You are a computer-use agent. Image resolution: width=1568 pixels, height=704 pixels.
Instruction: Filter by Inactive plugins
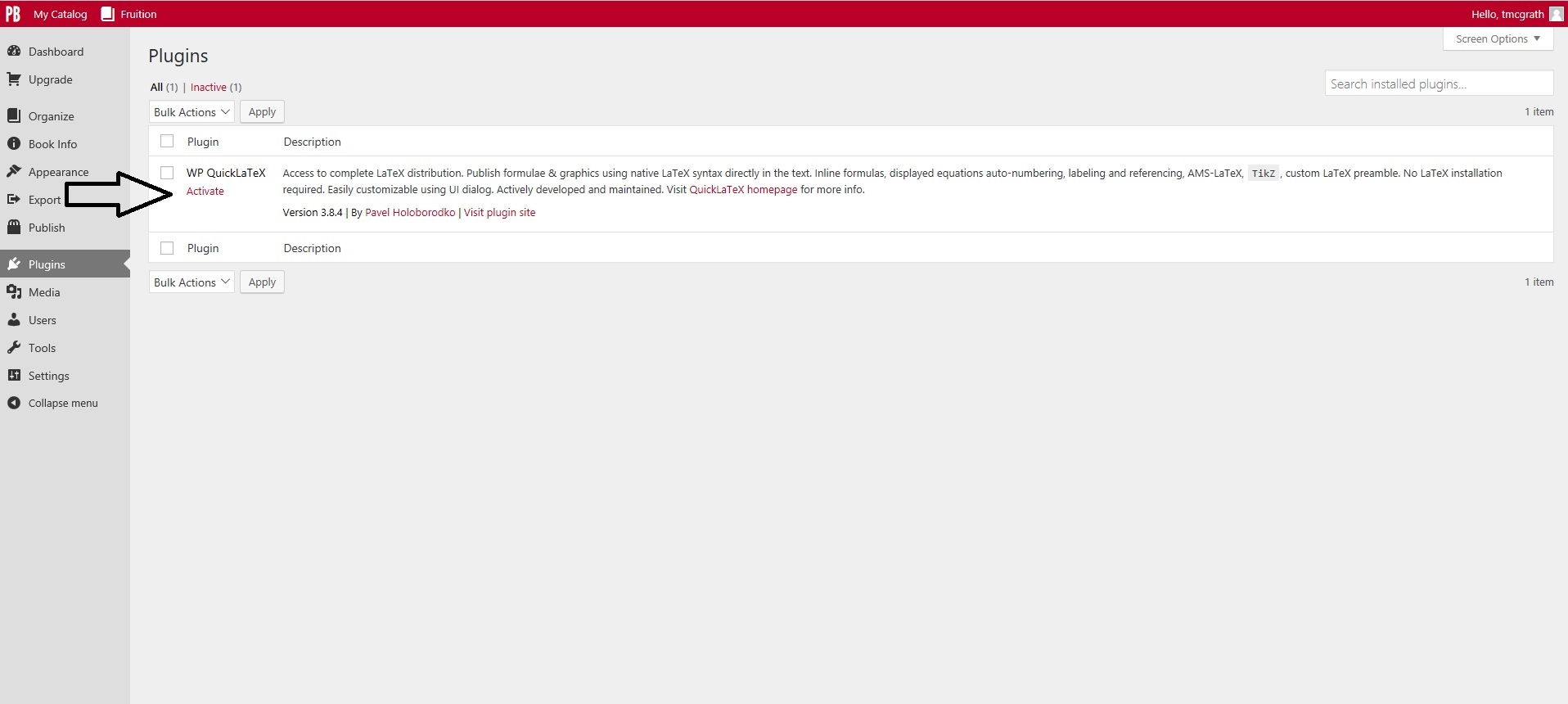208,87
